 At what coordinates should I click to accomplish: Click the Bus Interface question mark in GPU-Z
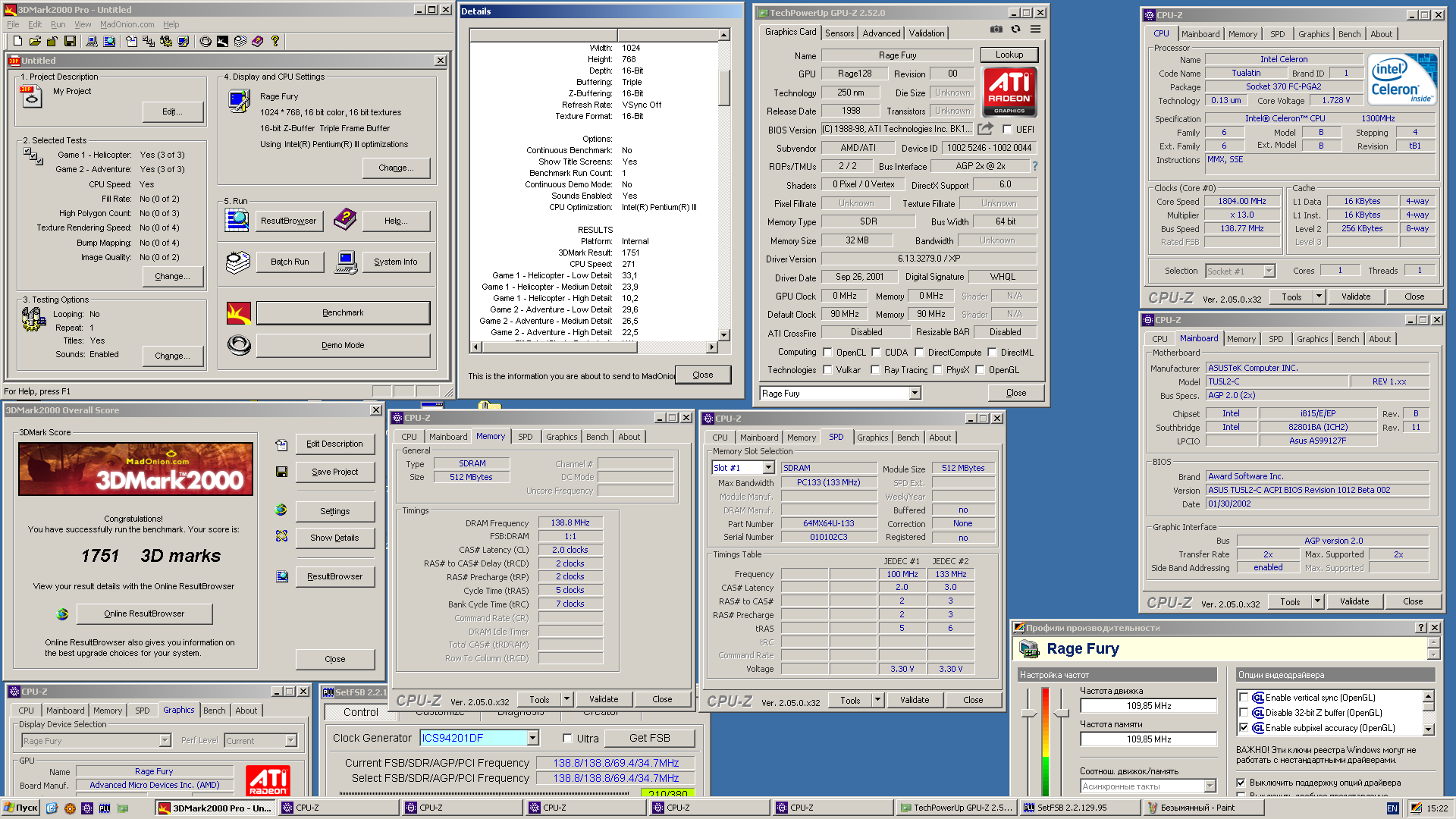[1034, 166]
